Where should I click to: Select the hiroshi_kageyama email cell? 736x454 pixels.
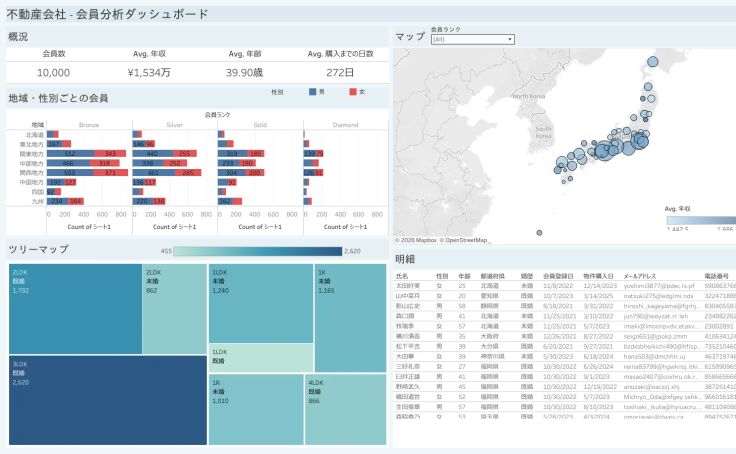point(662,306)
